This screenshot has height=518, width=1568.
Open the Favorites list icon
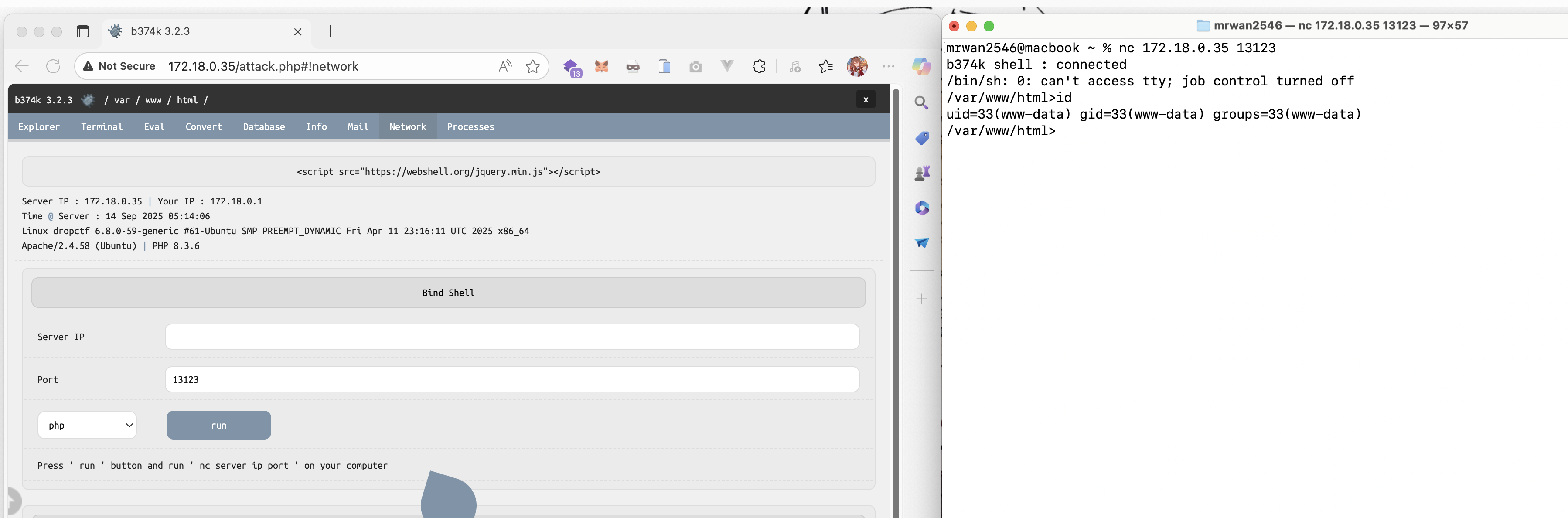pyautogui.click(x=825, y=66)
